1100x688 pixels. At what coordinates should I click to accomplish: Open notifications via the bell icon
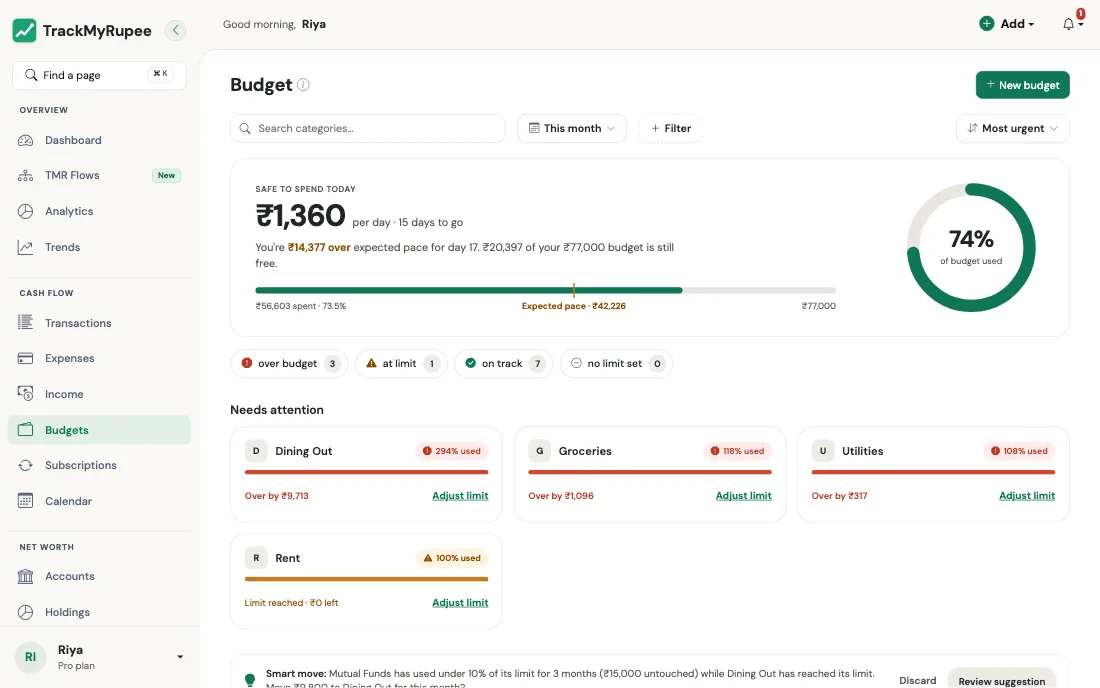tap(1068, 24)
